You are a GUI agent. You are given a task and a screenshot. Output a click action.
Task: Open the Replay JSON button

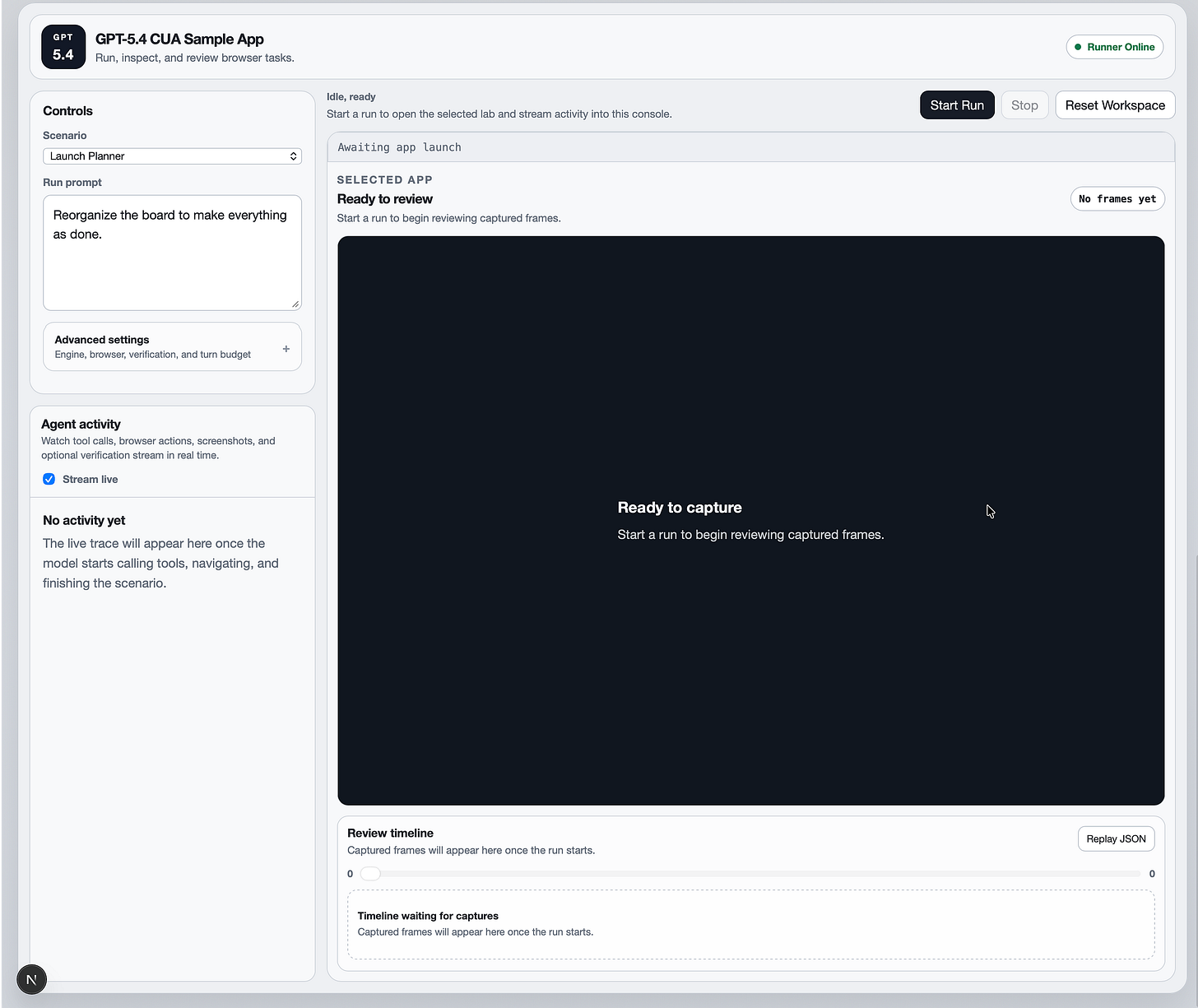(x=1116, y=839)
